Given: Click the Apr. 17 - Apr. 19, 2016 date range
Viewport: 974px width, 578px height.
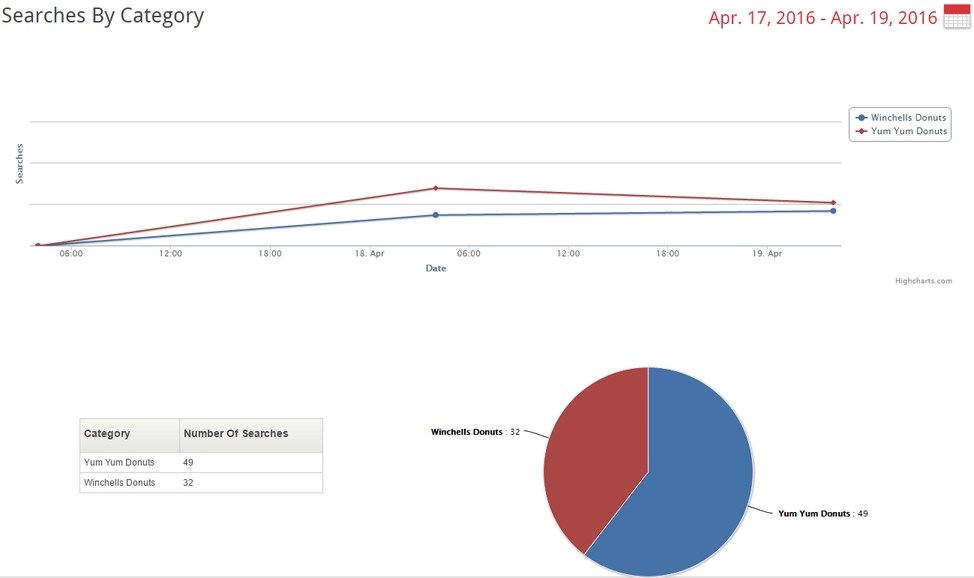Looking at the screenshot, I should [x=822, y=17].
